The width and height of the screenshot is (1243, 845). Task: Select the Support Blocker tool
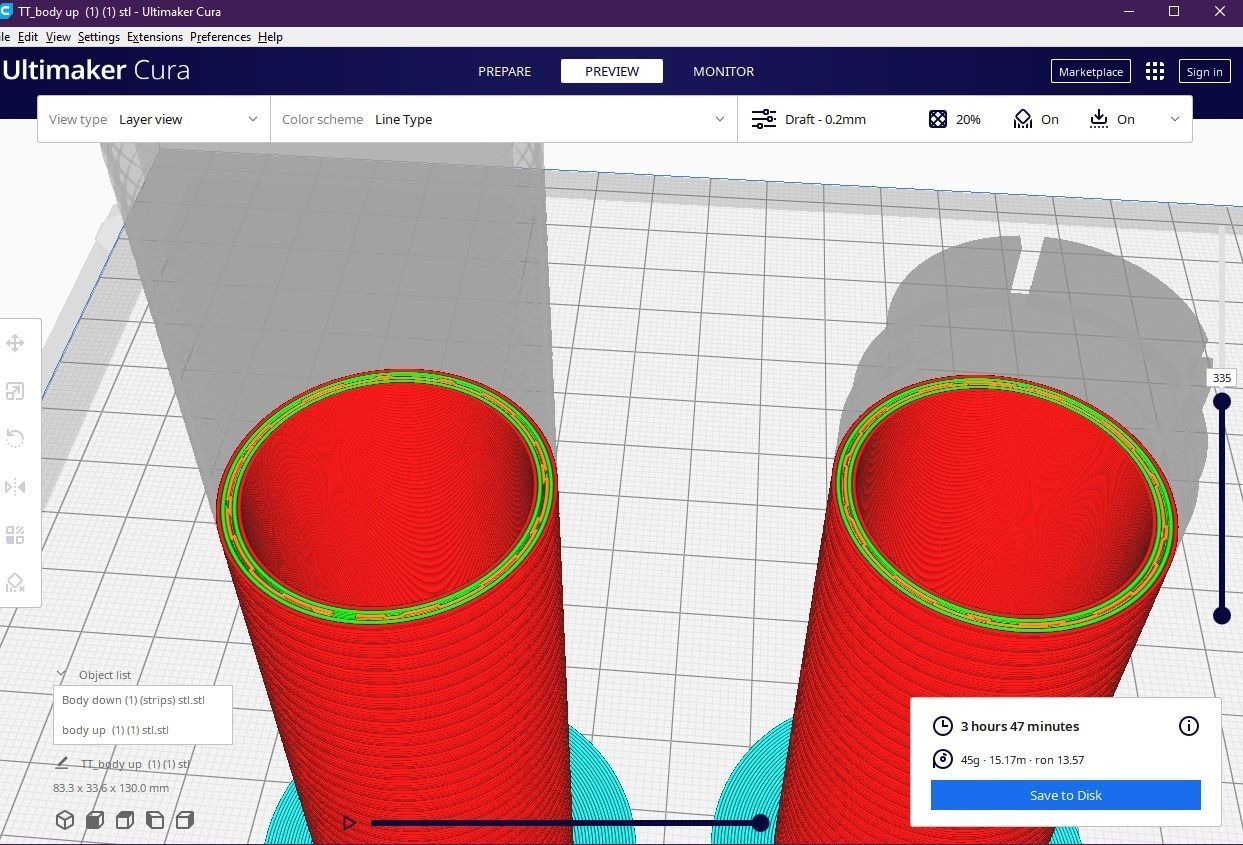[x=15, y=582]
